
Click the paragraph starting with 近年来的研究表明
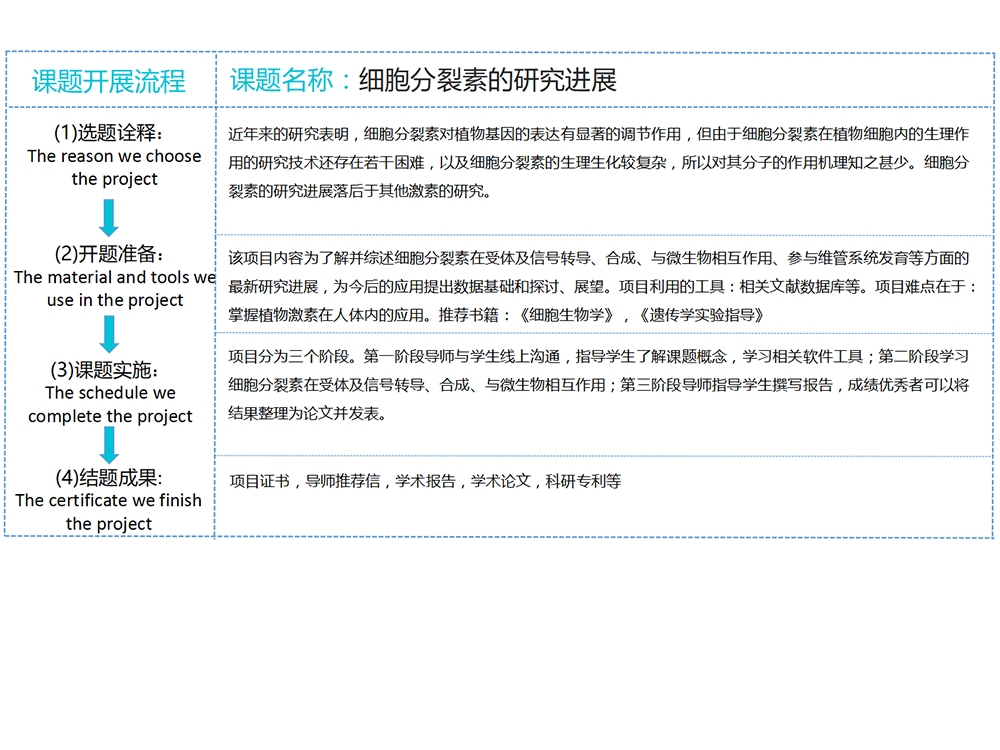coord(598,162)
